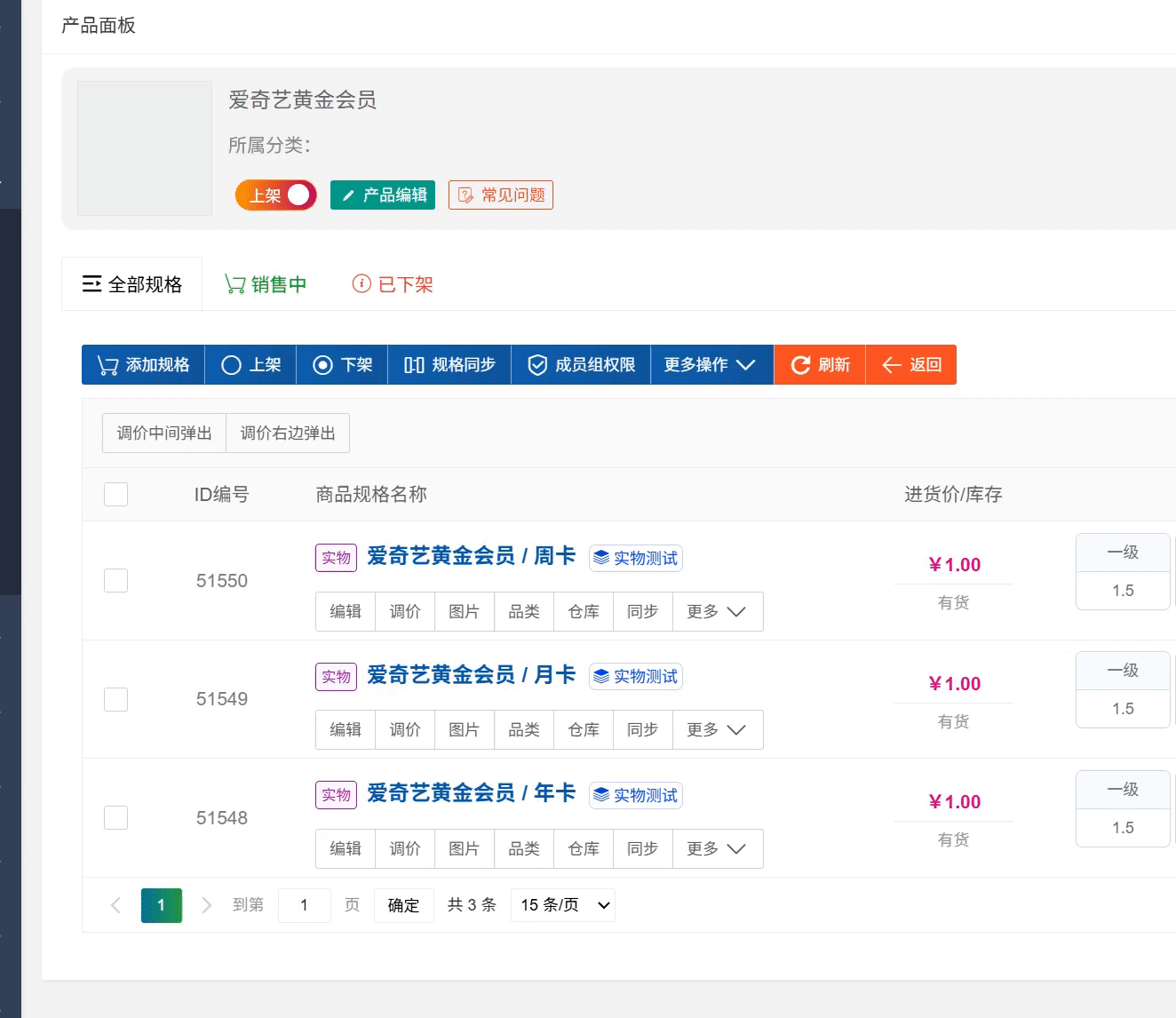Open 爱奇艺黄金会员 / 年卡 link
This screenshot has width=1176, height=1018.
(471, 793)
